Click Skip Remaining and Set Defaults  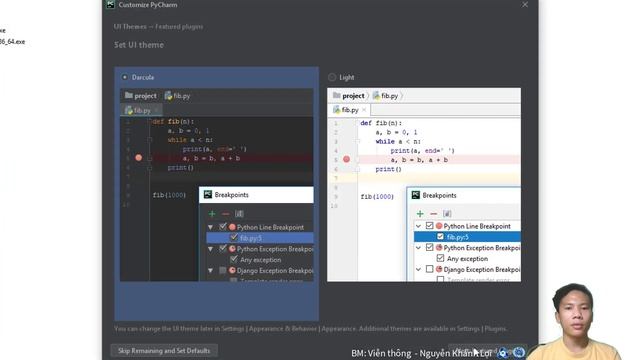click(x=164, y=351)
